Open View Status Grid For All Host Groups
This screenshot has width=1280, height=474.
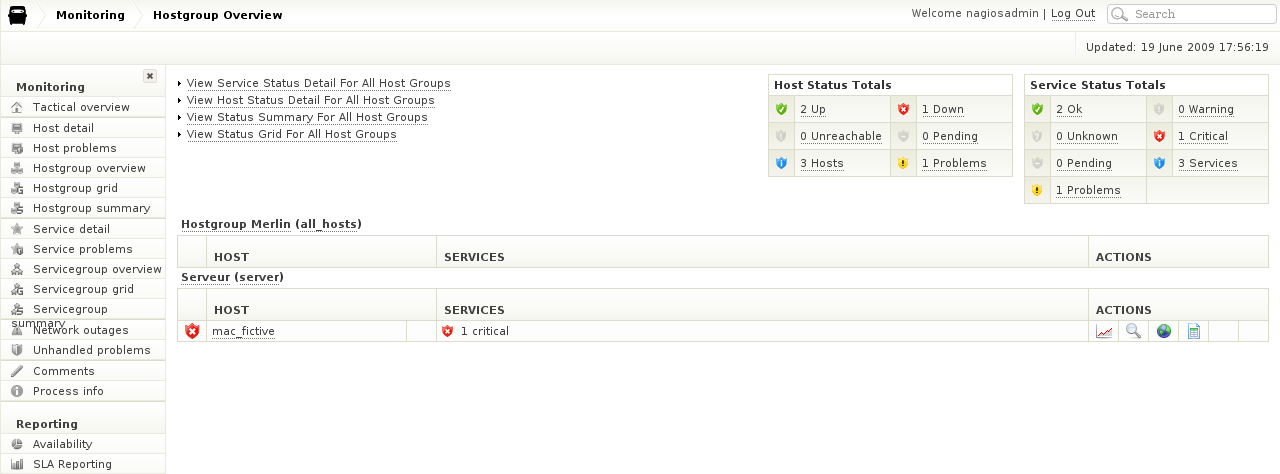pyautogui.click(x=291, y=134)
